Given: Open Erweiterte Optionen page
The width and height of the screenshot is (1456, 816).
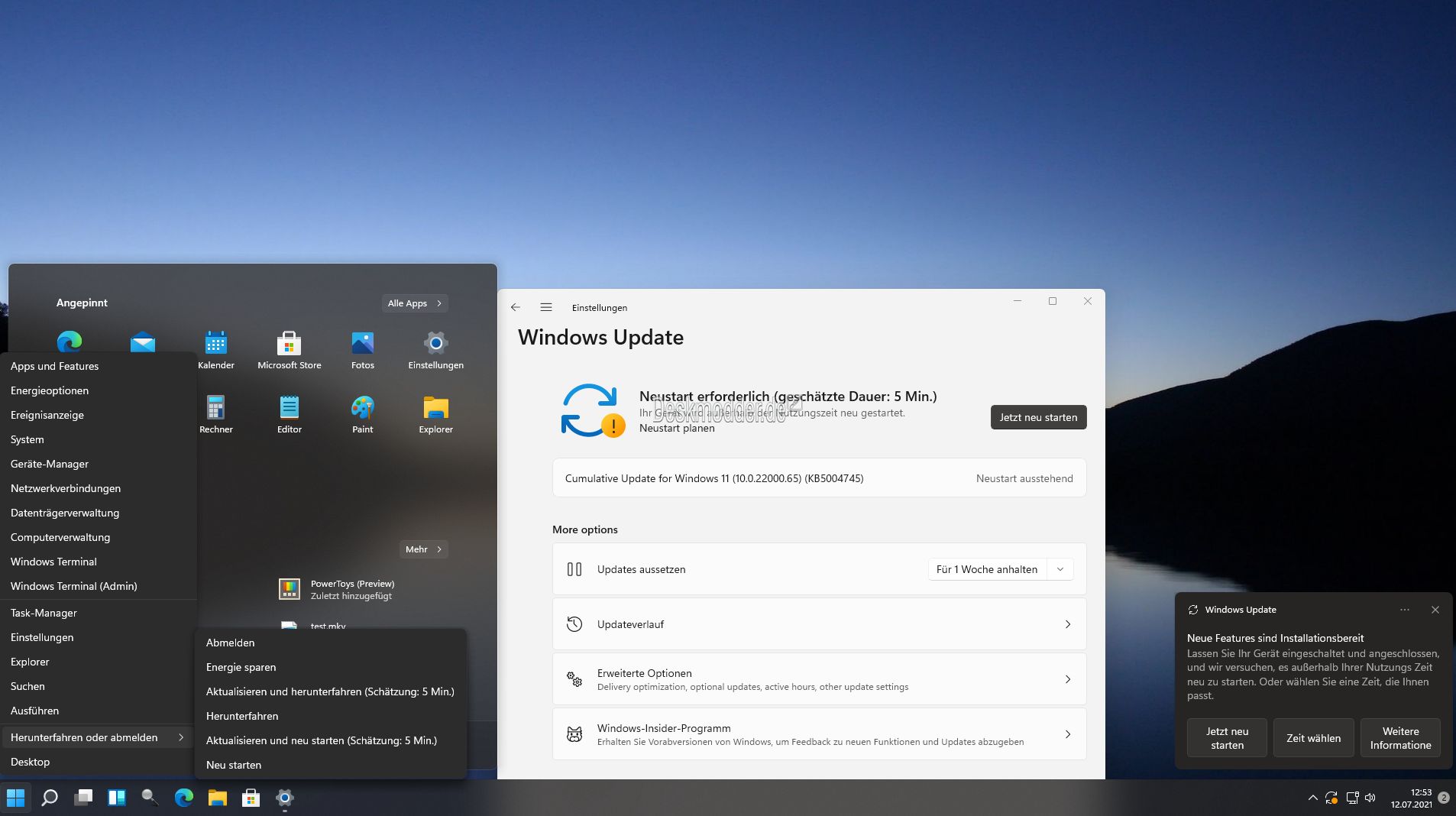Looking at the screenshot, I should (819, 679).
